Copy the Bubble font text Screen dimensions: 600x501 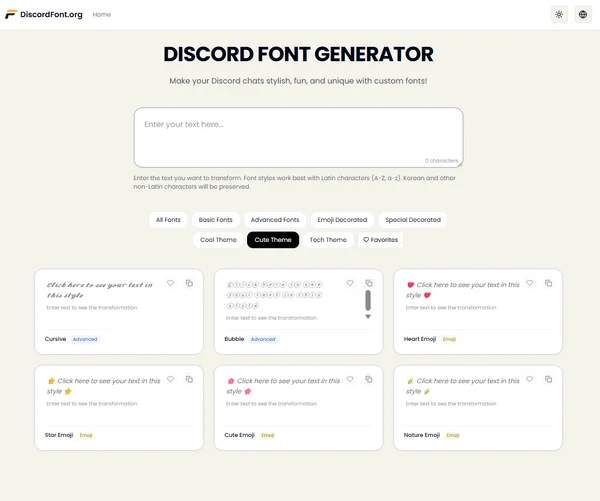368,283
